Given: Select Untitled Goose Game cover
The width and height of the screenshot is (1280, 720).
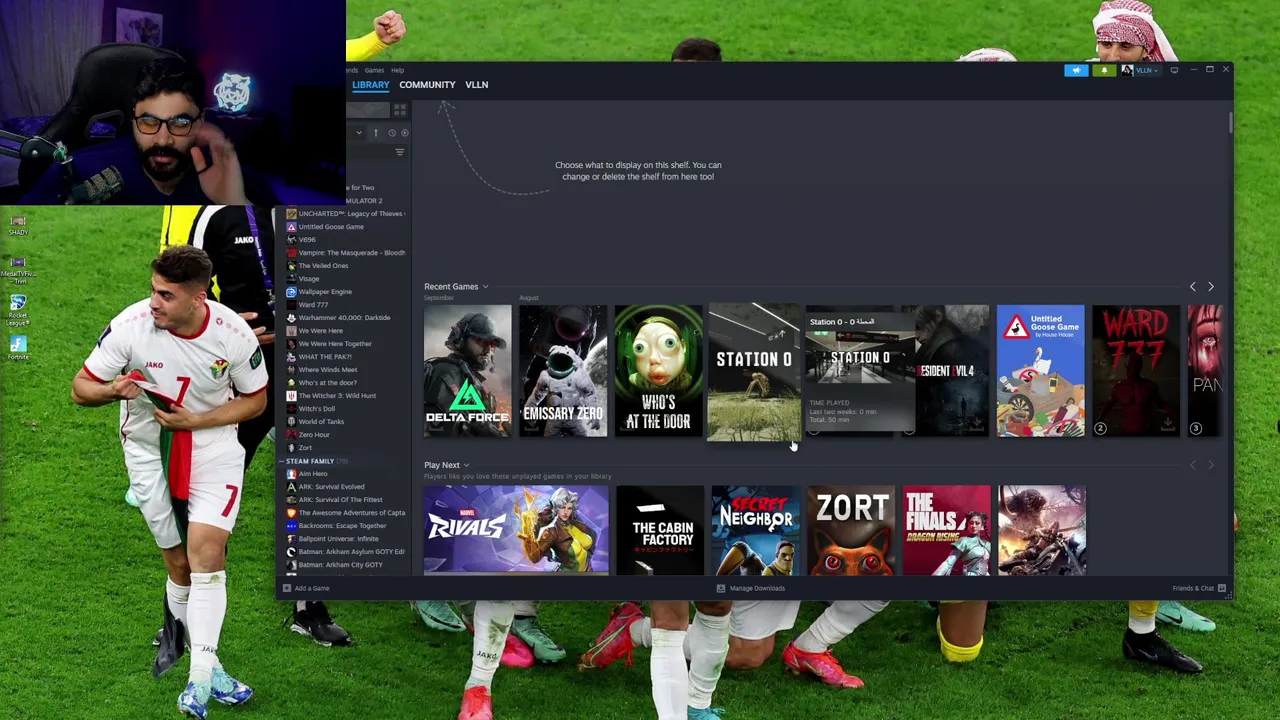Looking at the screenshot, I should pos(1040,371).
